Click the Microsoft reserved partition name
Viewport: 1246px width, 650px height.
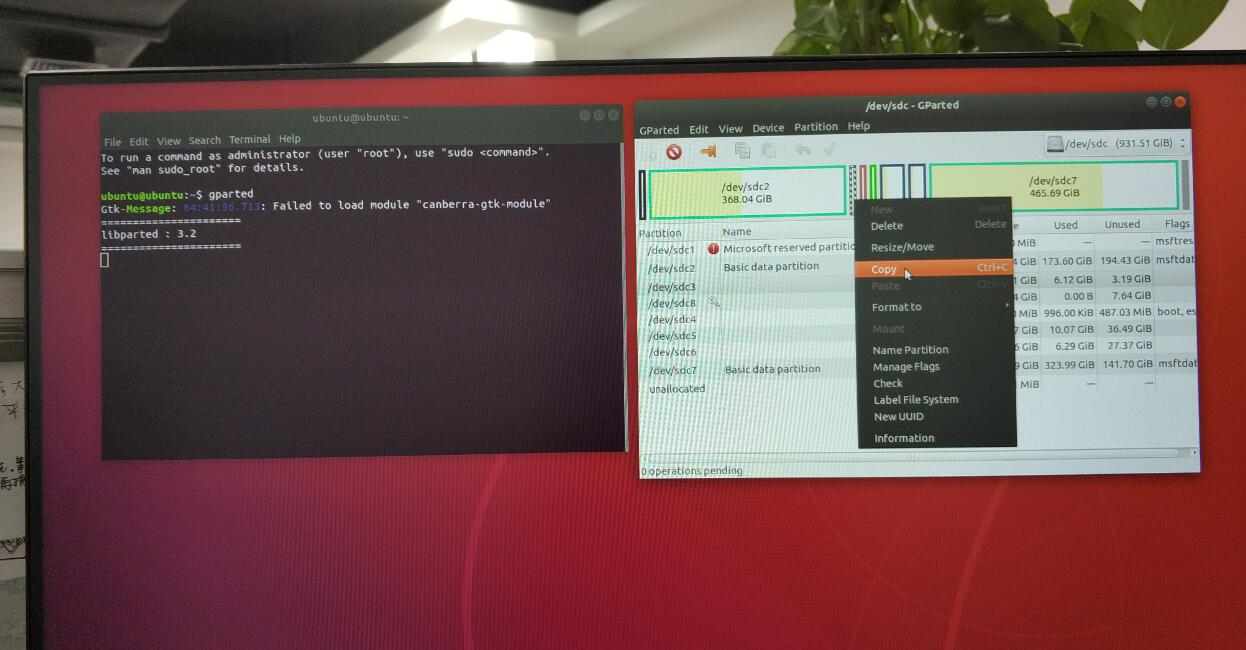pyautogui.click(x=790, y=248)
